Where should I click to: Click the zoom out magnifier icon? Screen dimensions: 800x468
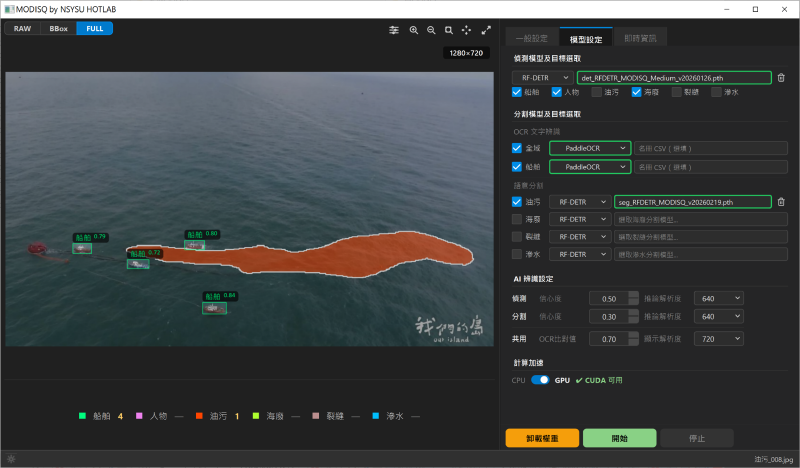431,30
